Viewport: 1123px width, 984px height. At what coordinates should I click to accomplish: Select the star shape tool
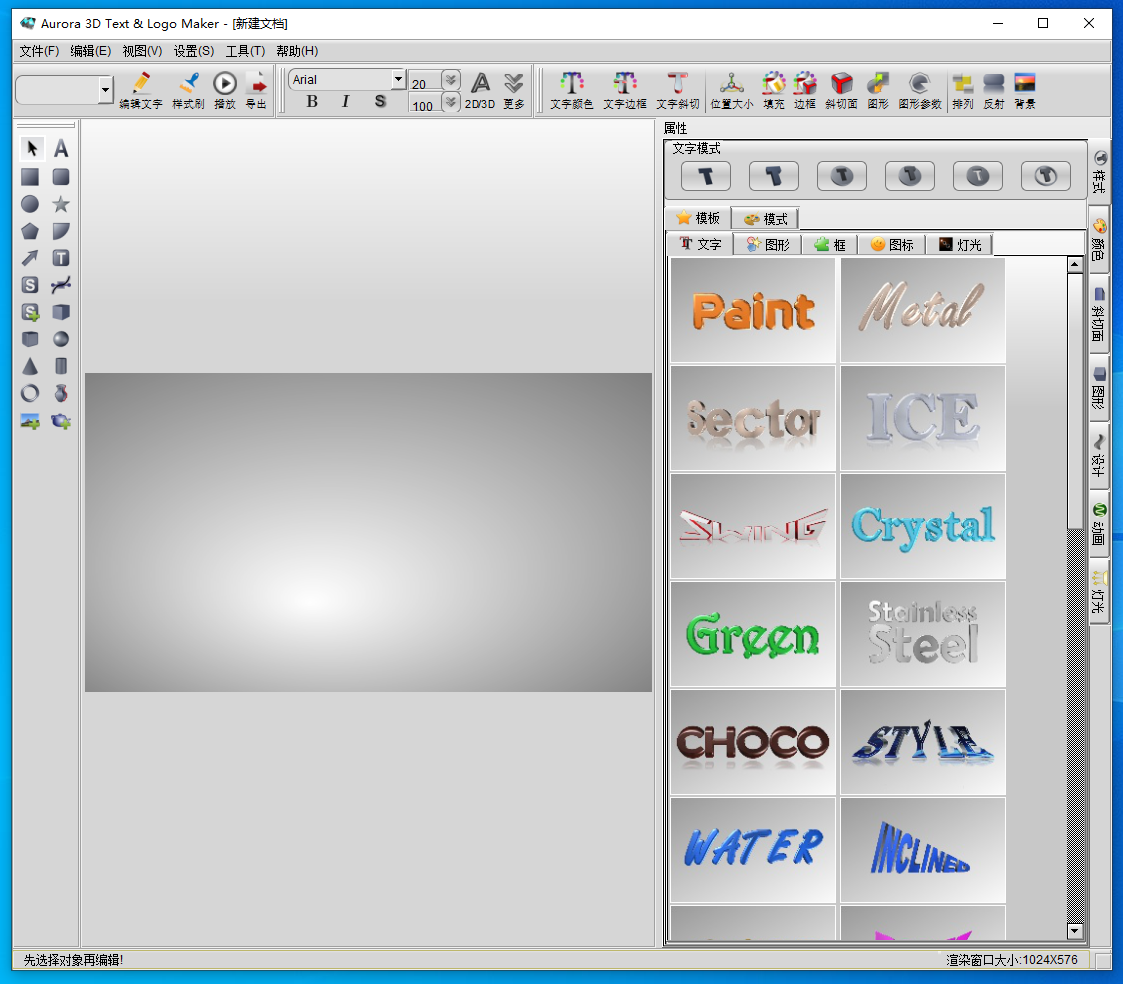click(x=61, y=204)
